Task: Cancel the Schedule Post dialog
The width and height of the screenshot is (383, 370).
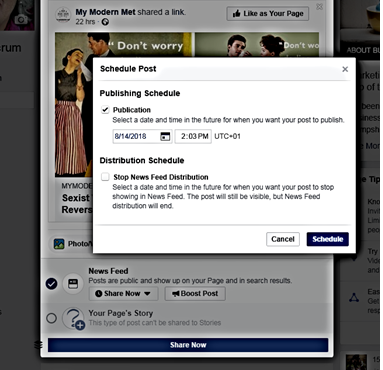Action: [283, 239]
